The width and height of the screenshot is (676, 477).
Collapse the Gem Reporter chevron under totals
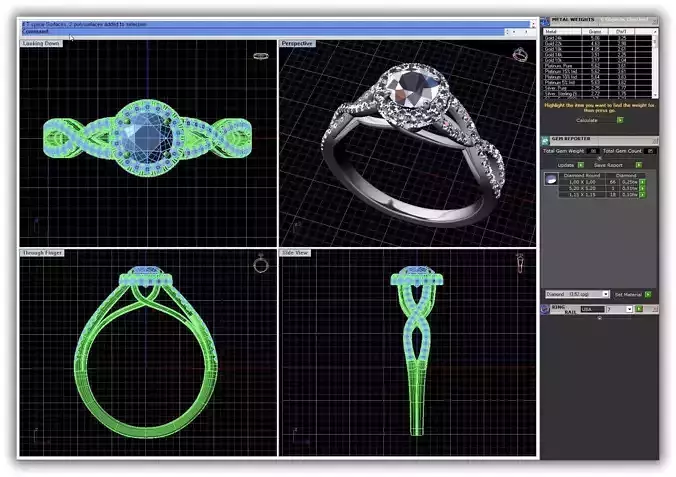pos(599,158)
